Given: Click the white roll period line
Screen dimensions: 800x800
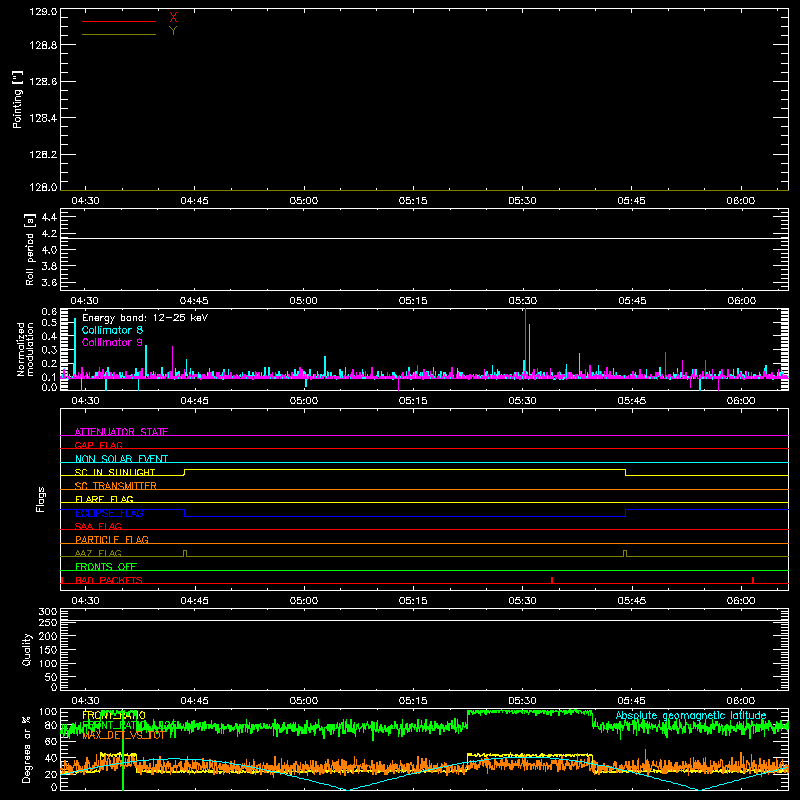Looking at the screenshot, I should click(x=424, y=238).
